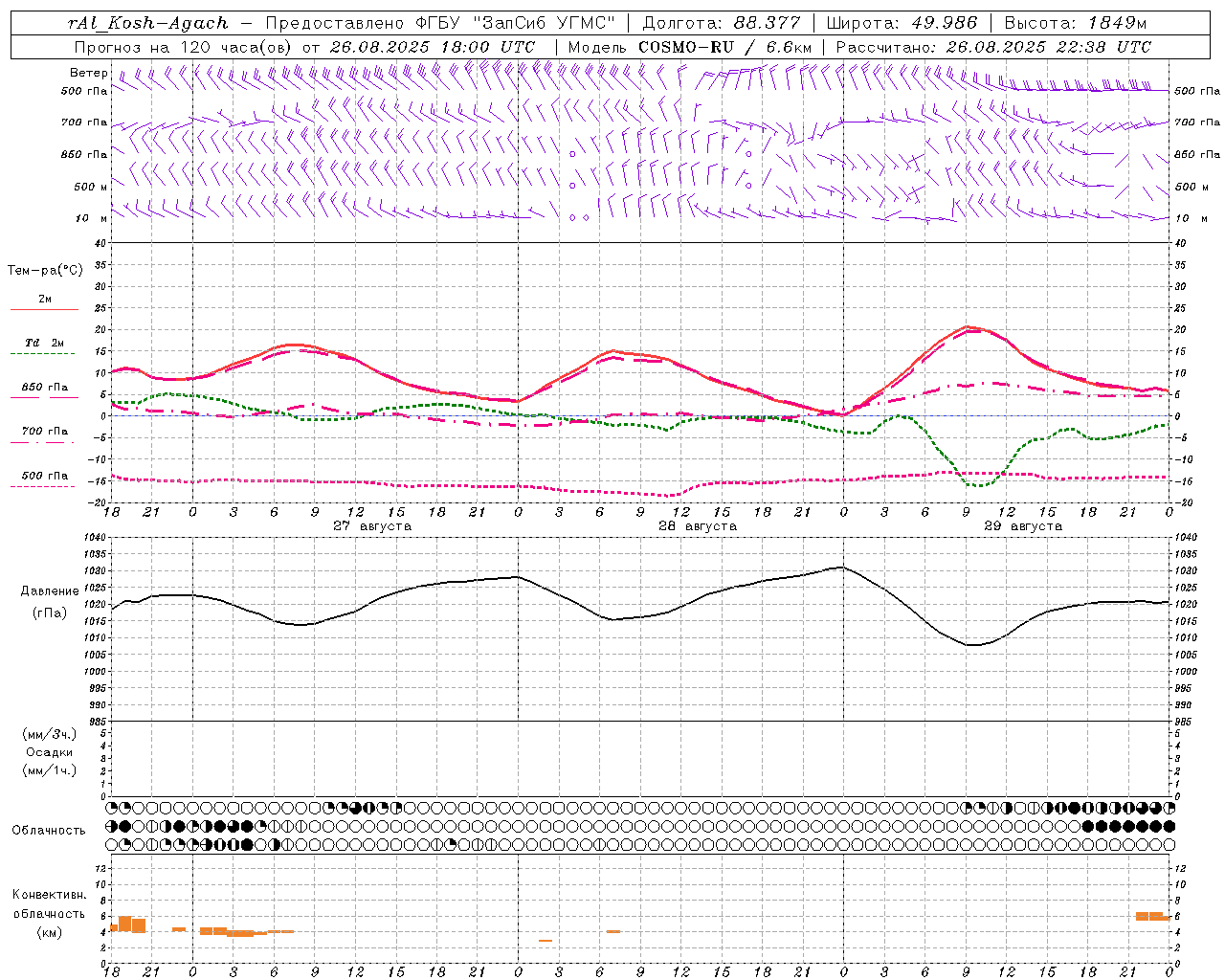Select the latitude value Широта: 49.986
Image resolution: width=1225 pixels, height=980 pixels.
tap(902, 23)
